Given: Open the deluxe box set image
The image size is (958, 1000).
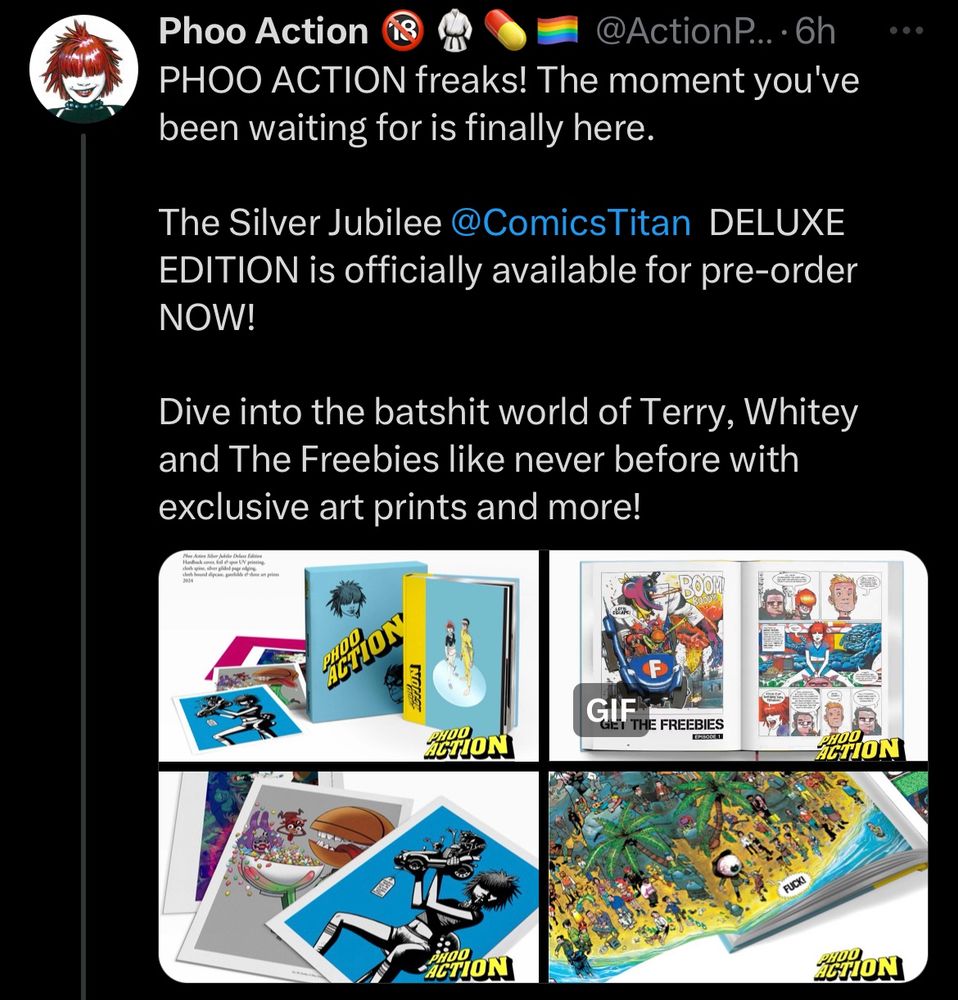Looking at the screenshot, I should pyautogui.click(x=349, y=656).
